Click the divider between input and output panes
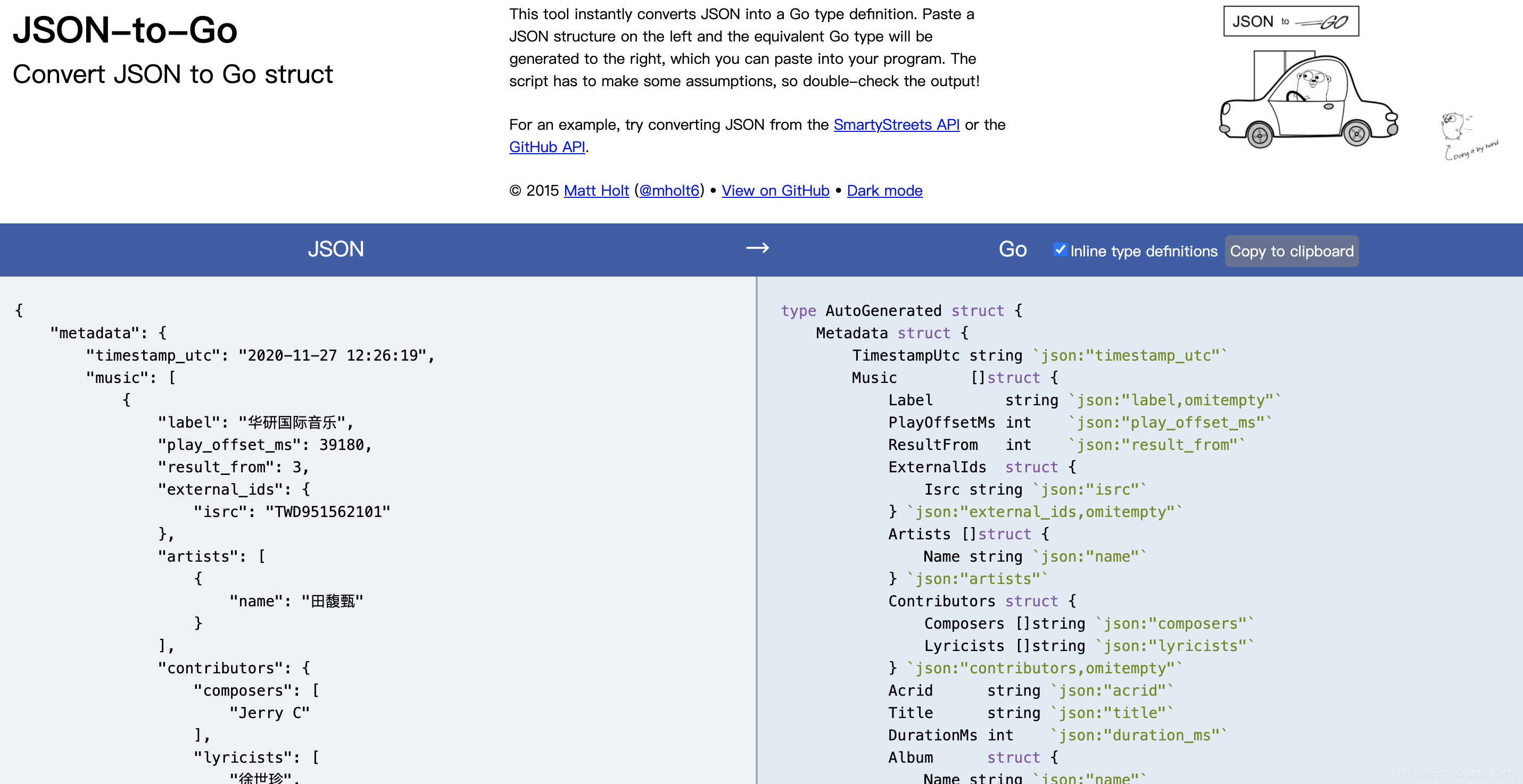The image size is (1523, 784). 758,532
